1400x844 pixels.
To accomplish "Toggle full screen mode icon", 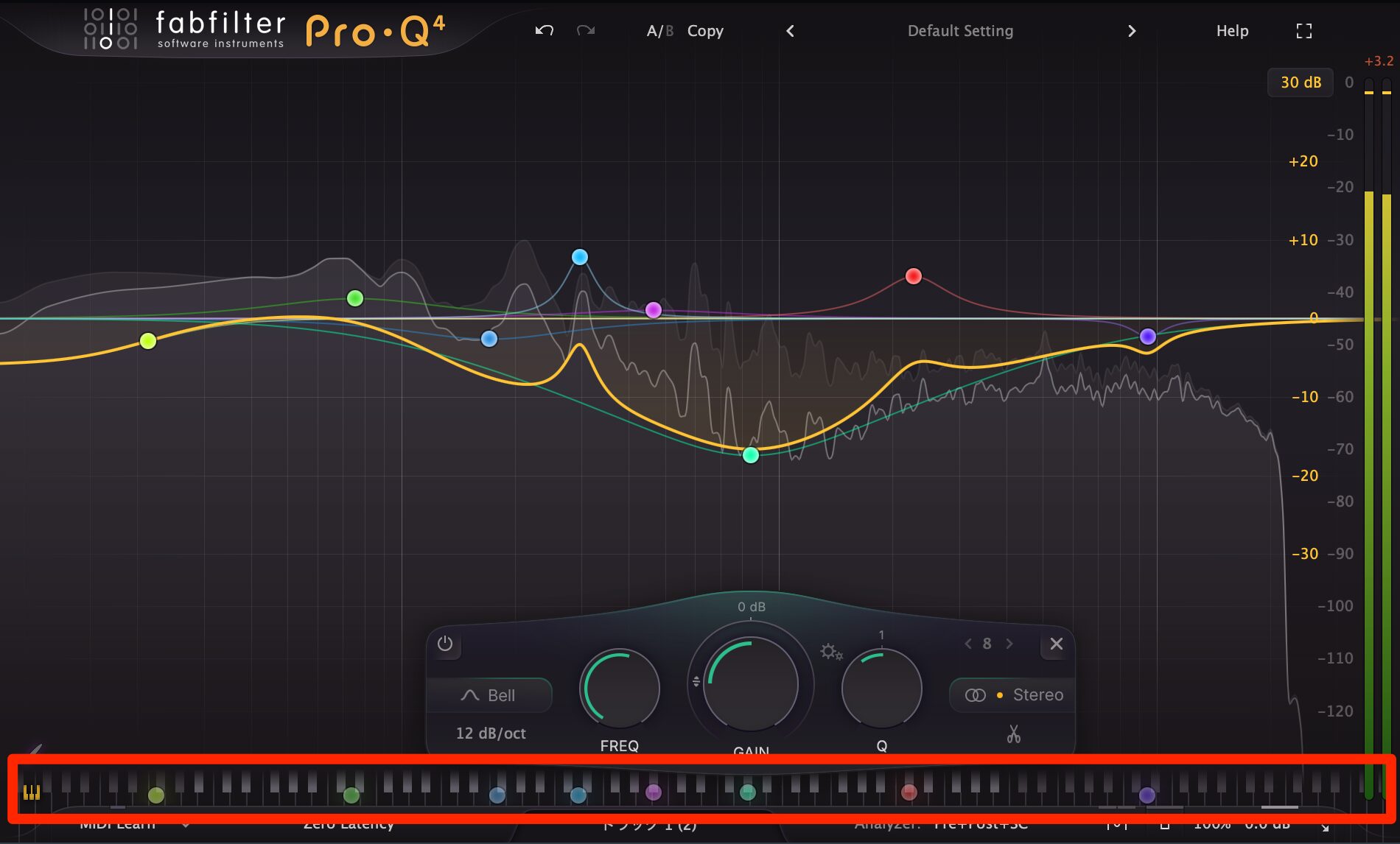I will (x=1304, y=31).
